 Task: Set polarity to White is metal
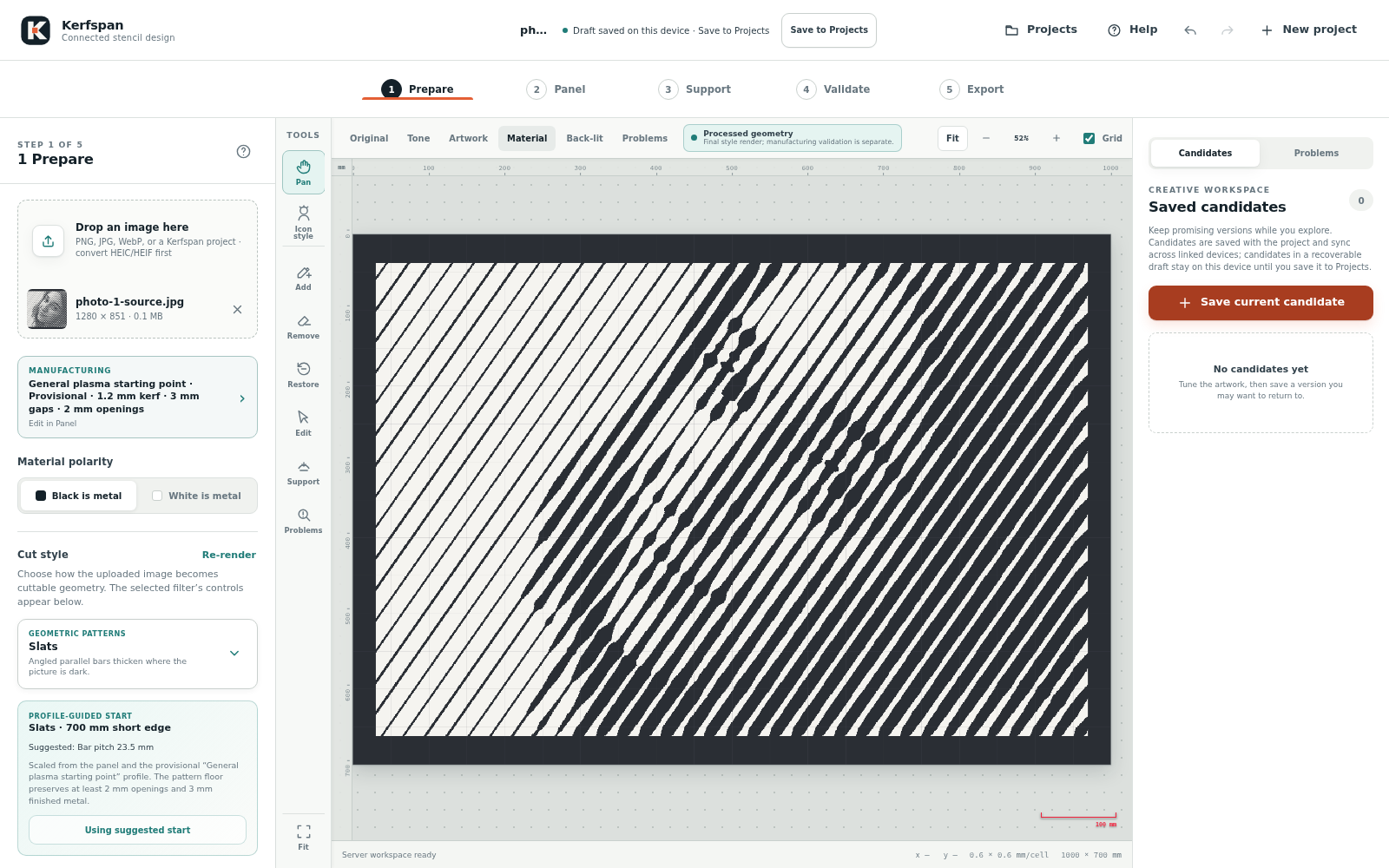tap(196, 496)
